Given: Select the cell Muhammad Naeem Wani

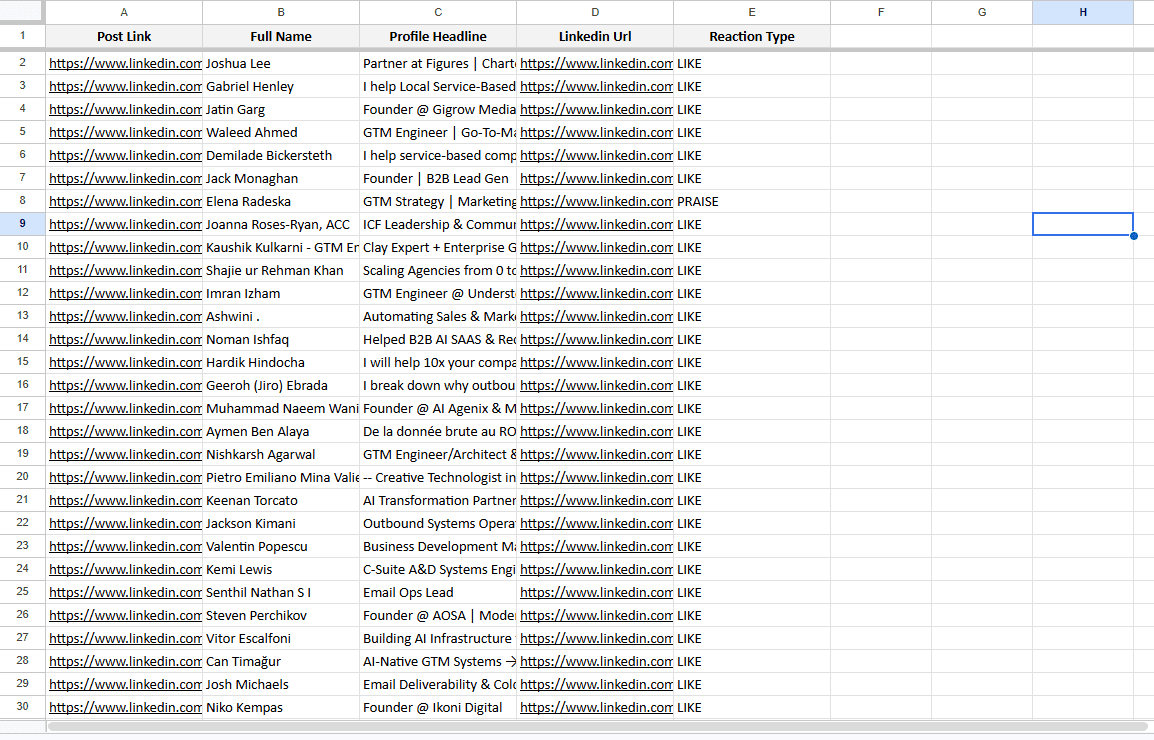Looking at the screenshot, I should coord(281,408).
